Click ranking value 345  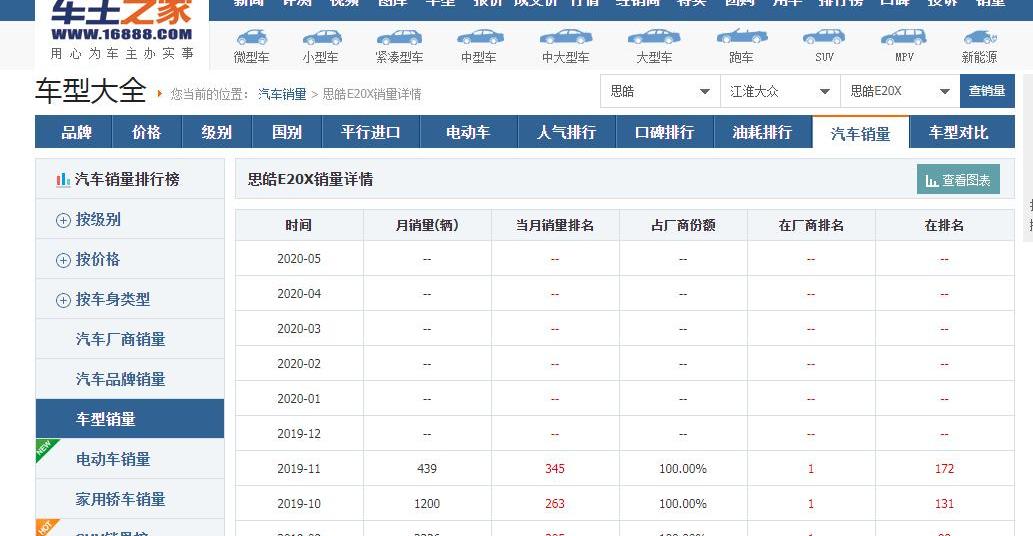[x=555, y=469]
